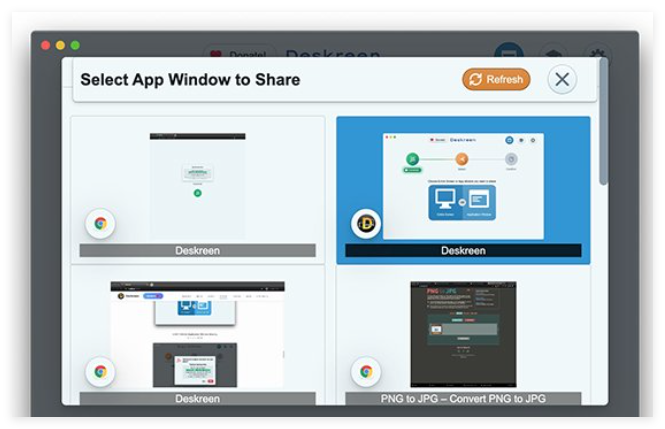665x429 pixels.
Task: Close the Select App Window dialog
Action: pos(562,79)
